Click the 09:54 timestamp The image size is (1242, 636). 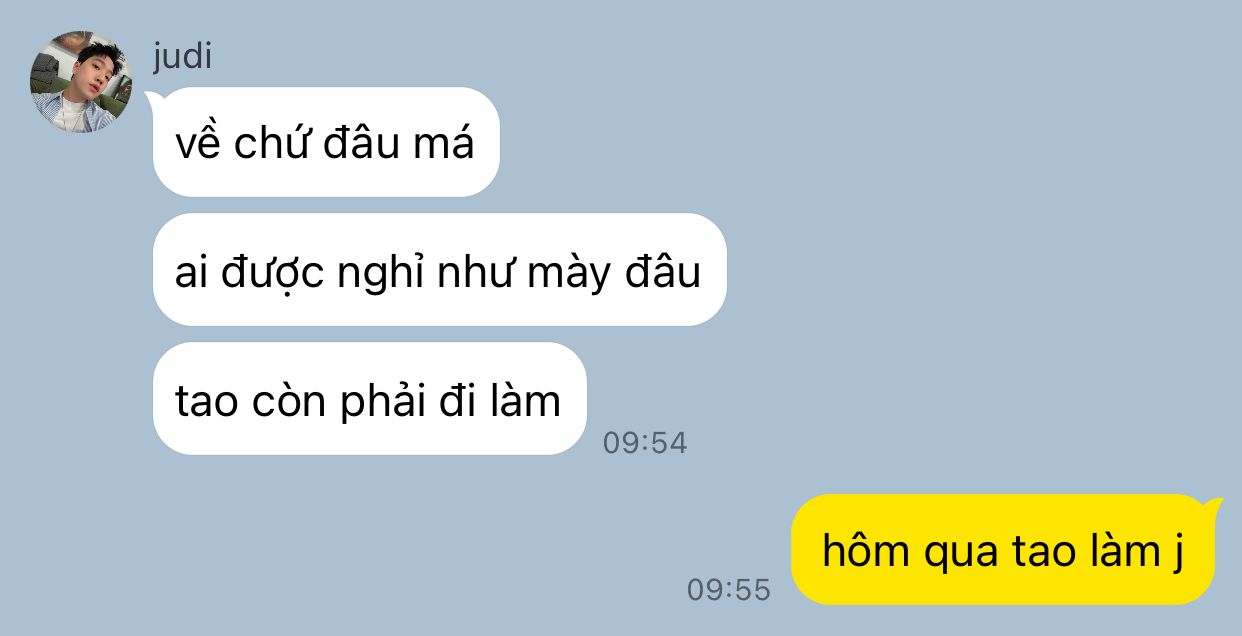tap(645, 442)
